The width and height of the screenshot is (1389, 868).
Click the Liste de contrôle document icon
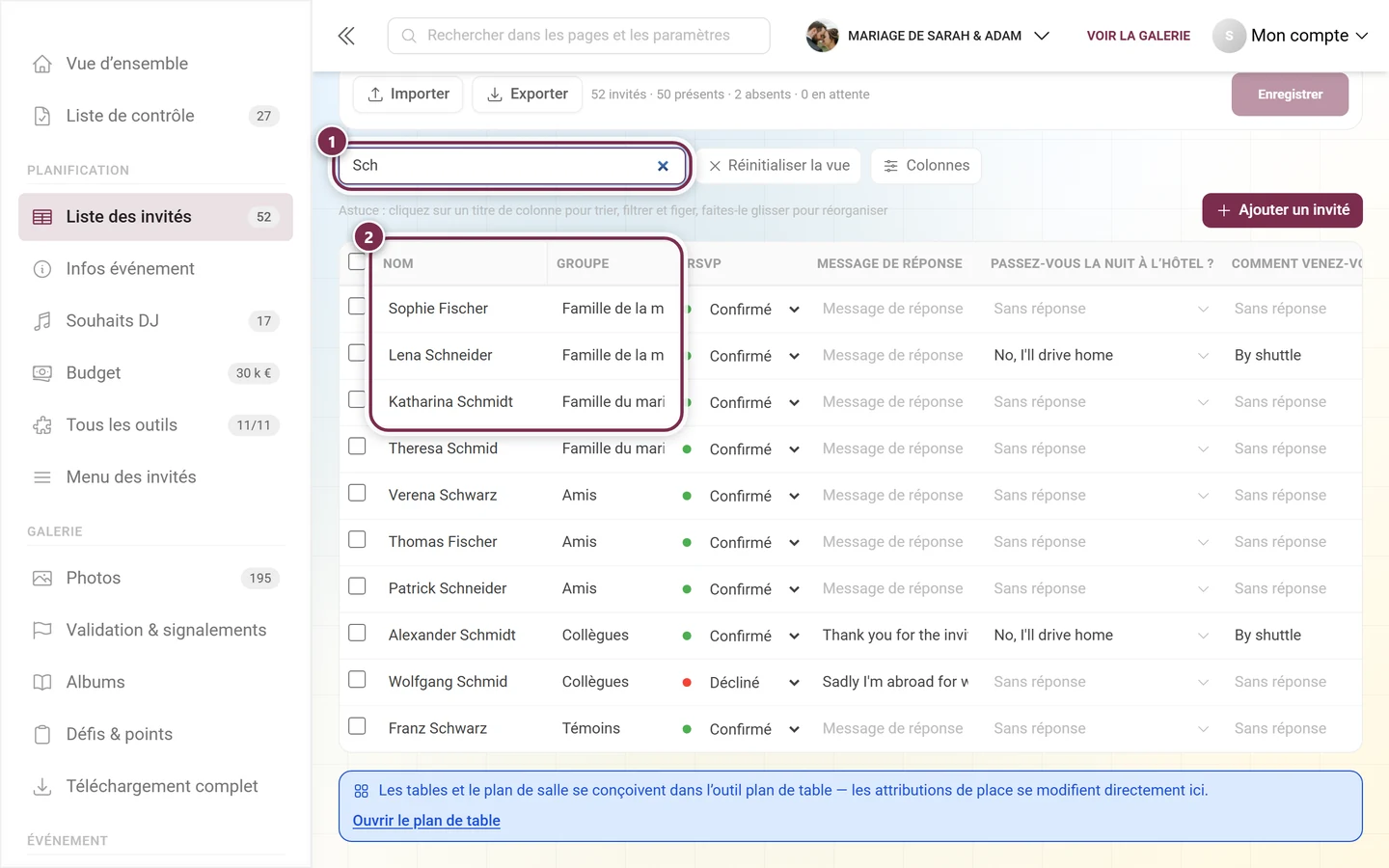pyautogui.click(x=42, y=116)
